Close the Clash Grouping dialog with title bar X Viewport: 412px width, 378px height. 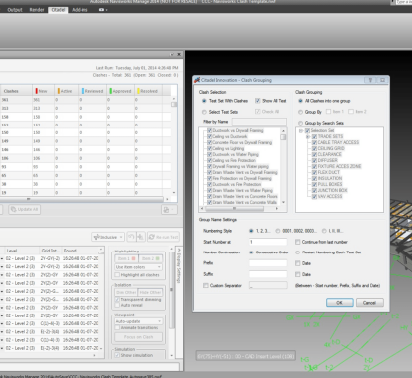click(382, 80)
